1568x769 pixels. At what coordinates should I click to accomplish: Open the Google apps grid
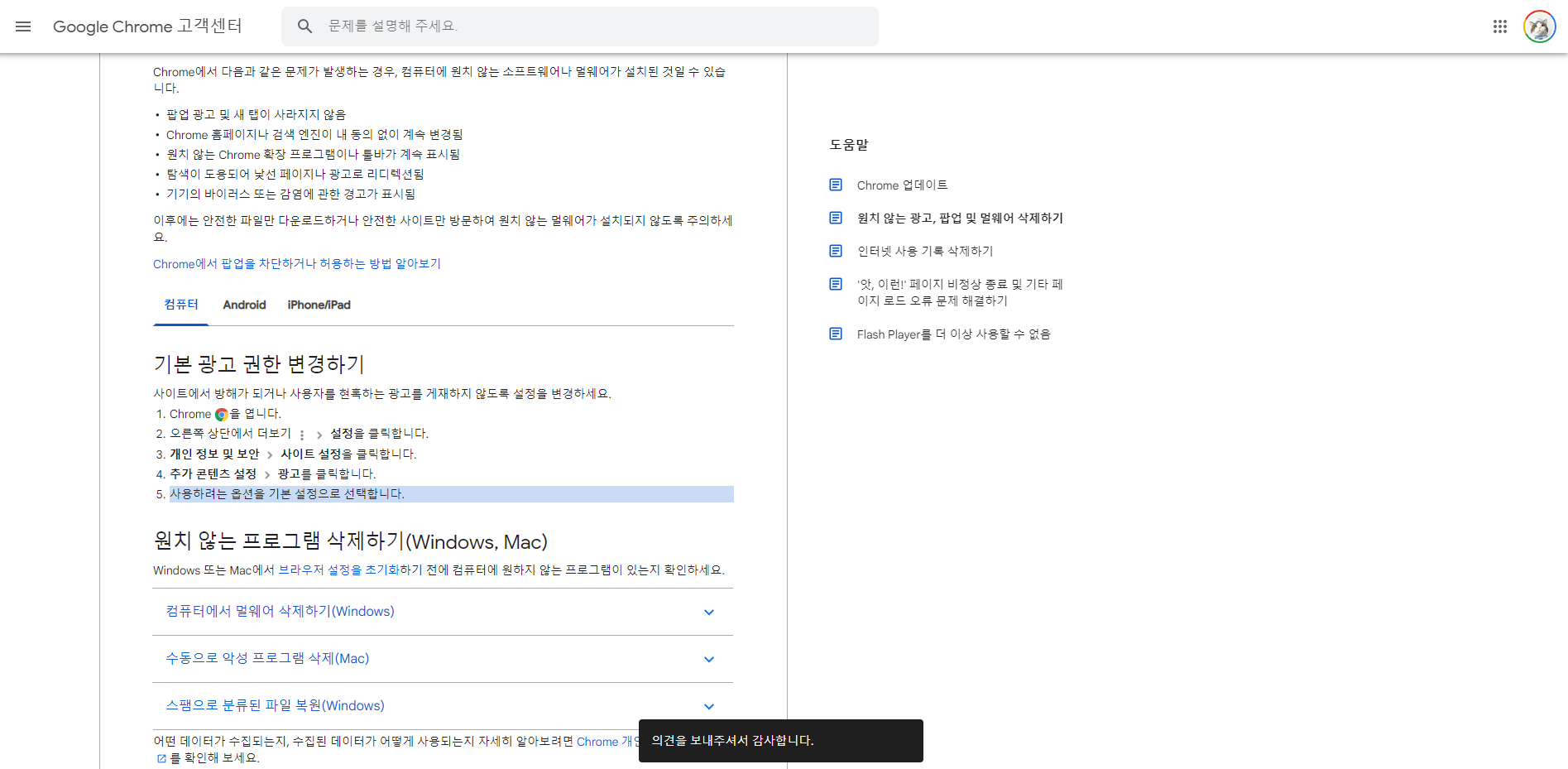[1500, 26]
